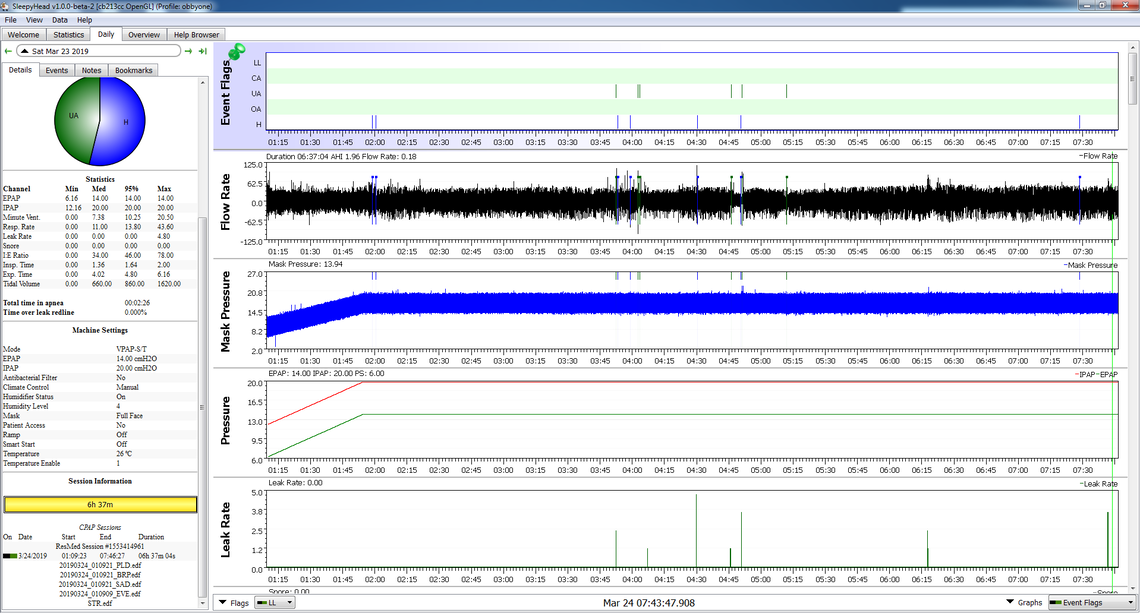Open the File menu

click(x=11, y=20)
